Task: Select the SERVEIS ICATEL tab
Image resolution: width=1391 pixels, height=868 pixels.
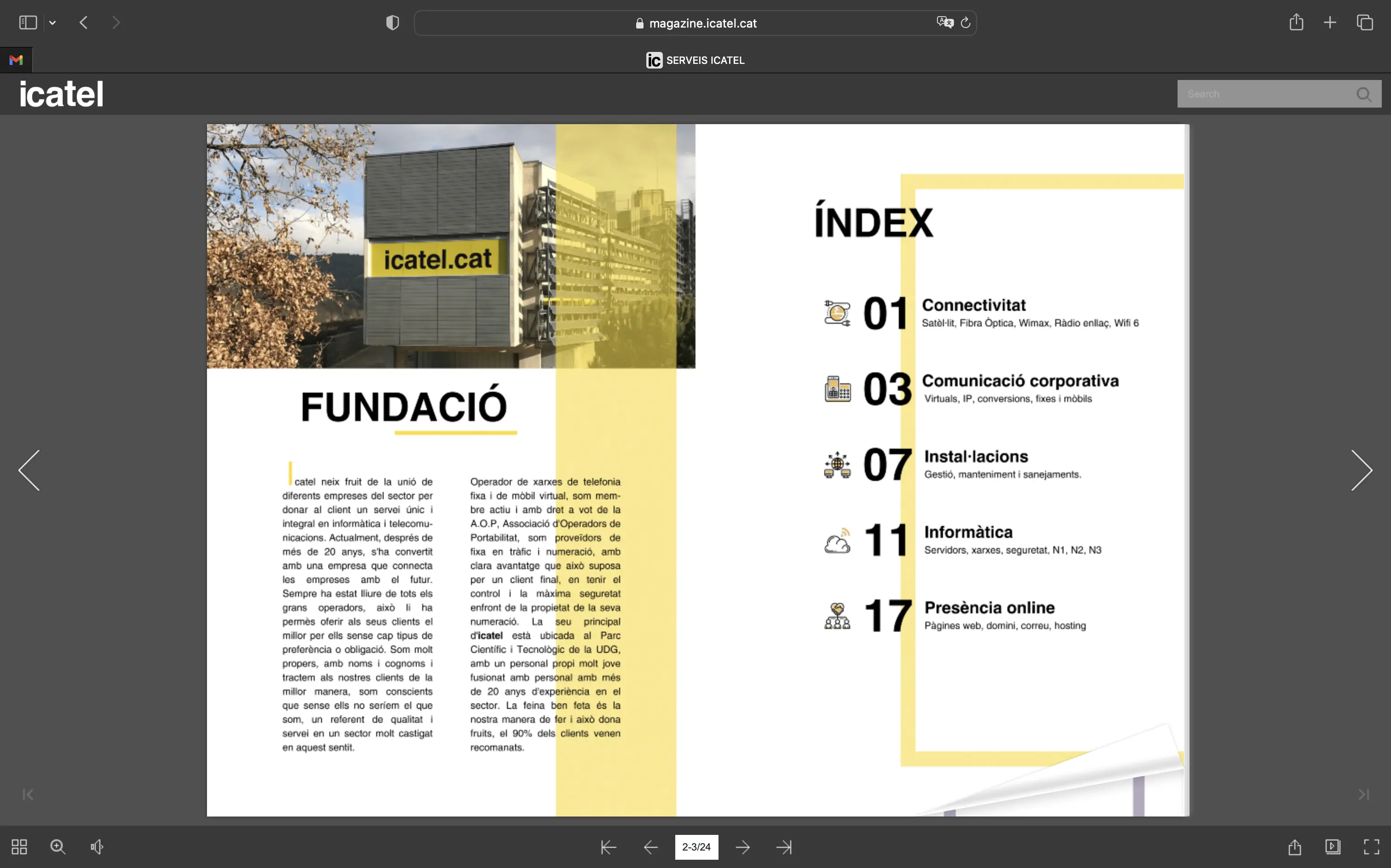Action: tap(695, 60)
